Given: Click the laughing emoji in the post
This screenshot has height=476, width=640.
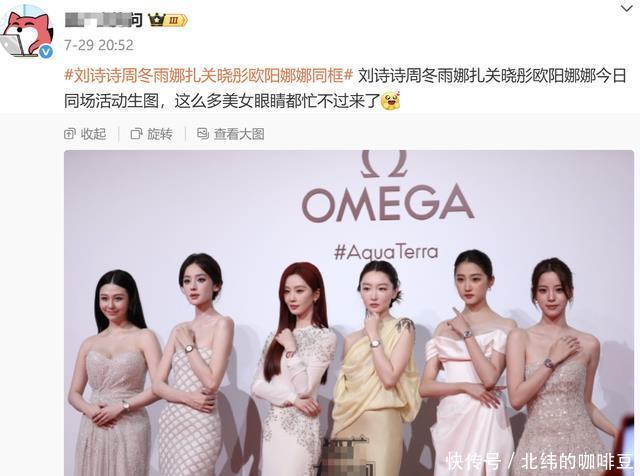Looking at the screenshot, I should click(x=390, y=101).
